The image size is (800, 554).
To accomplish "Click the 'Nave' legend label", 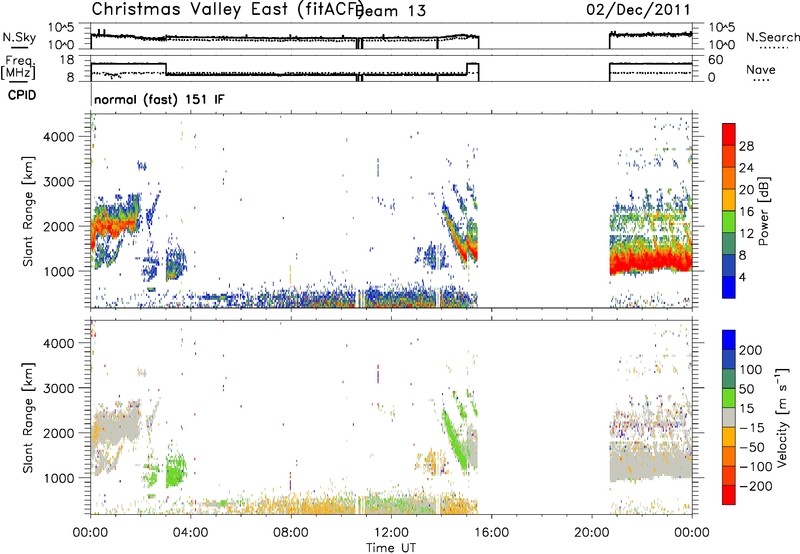I will tap(761, 69).
